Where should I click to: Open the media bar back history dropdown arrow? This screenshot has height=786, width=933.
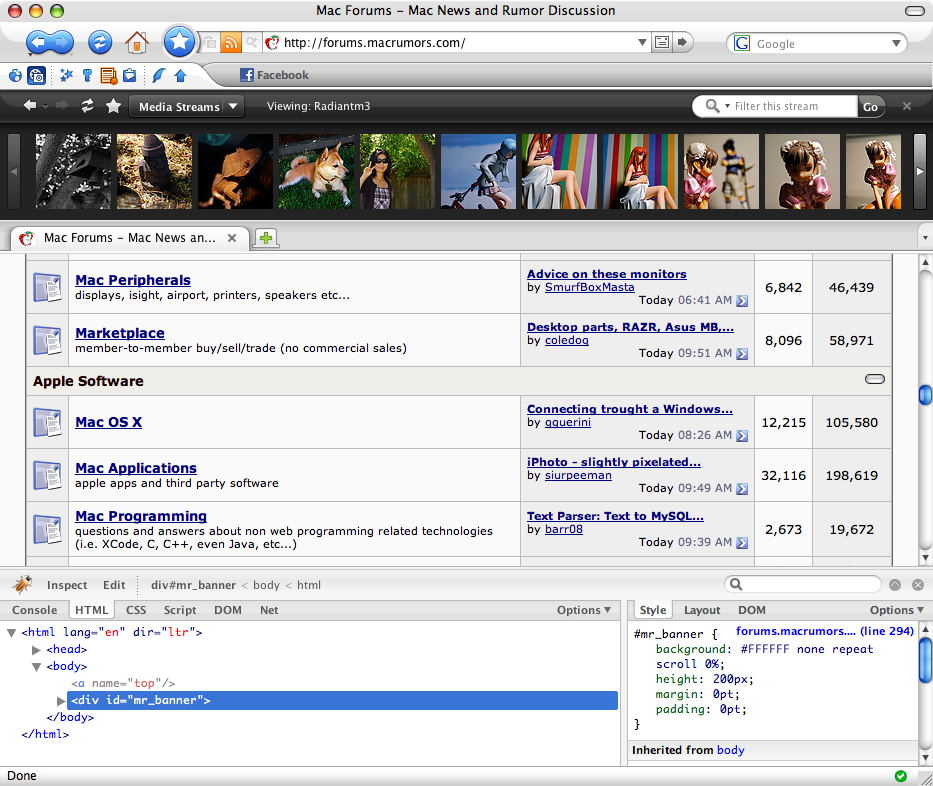(45, 107)
